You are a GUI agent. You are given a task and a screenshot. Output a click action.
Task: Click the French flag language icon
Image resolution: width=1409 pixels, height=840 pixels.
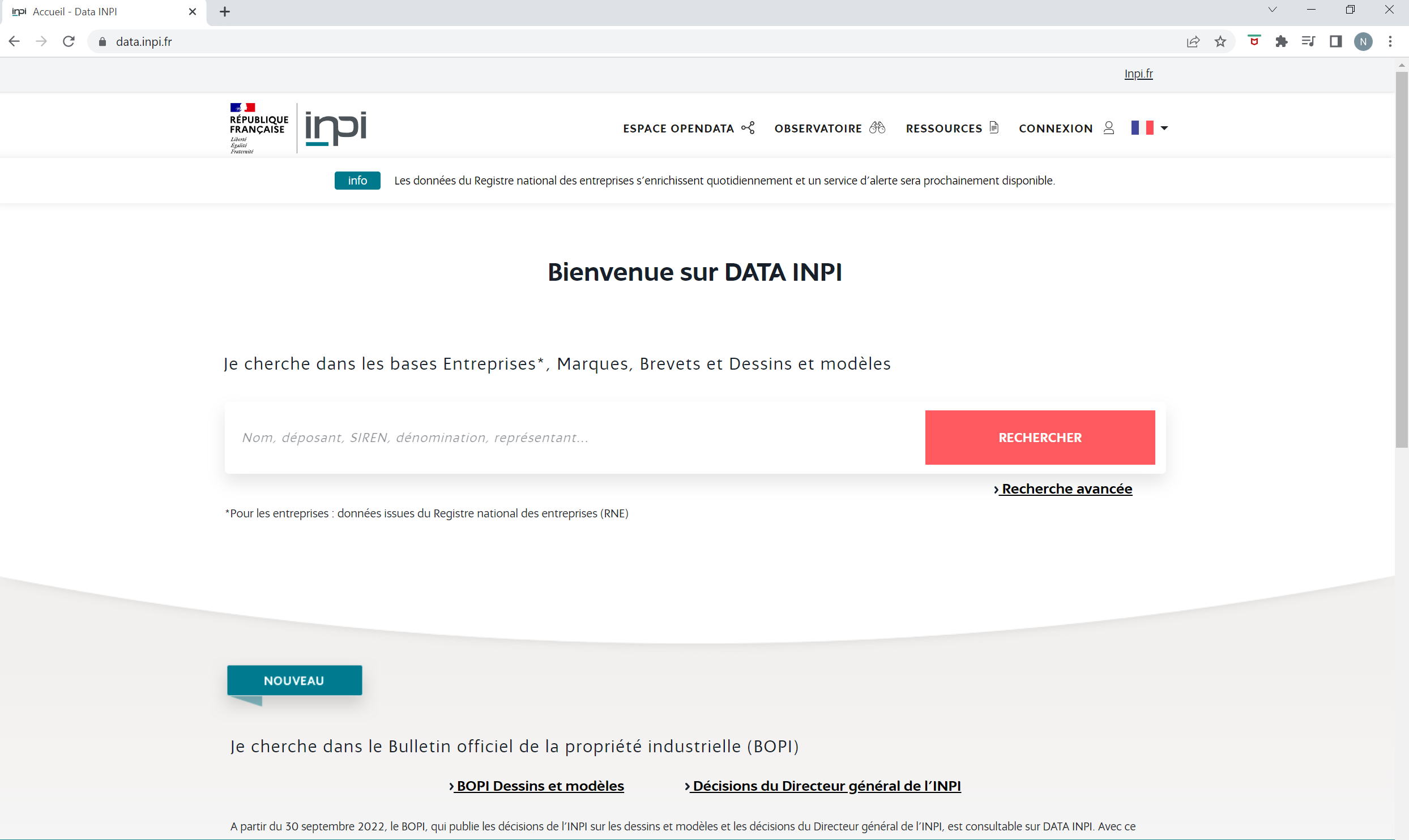point(1142,128)
